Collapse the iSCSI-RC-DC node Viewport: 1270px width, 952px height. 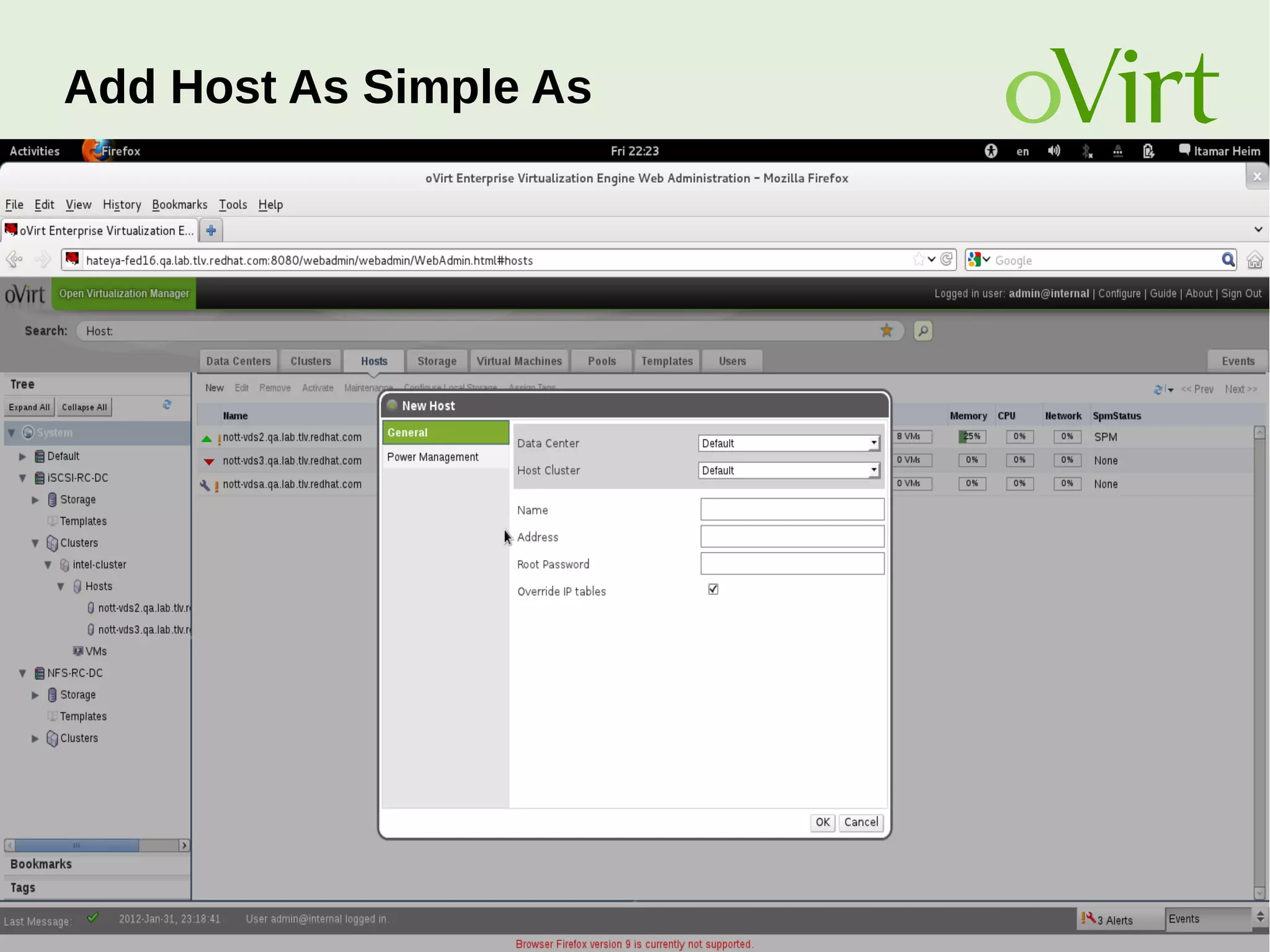click(x=22, y=478)
